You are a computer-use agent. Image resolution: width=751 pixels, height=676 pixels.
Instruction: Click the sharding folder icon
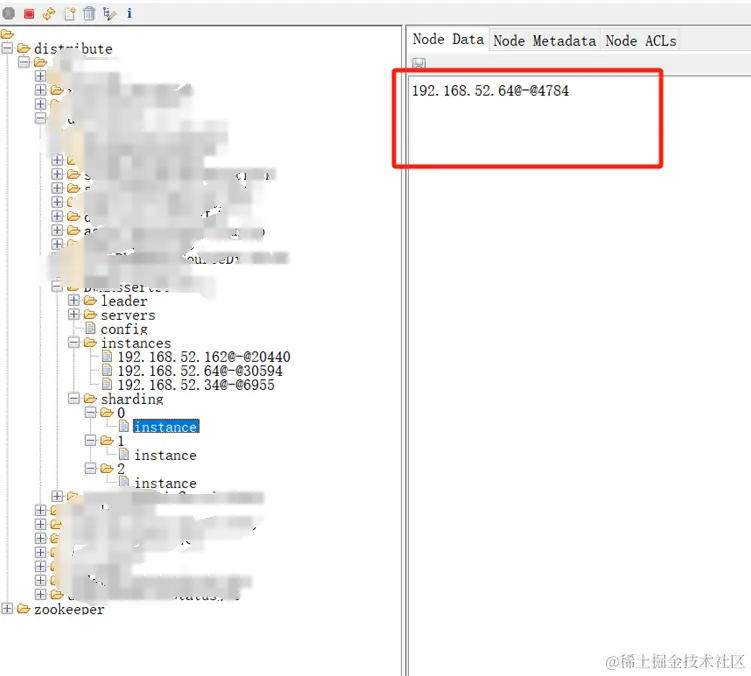pos(91,399)
